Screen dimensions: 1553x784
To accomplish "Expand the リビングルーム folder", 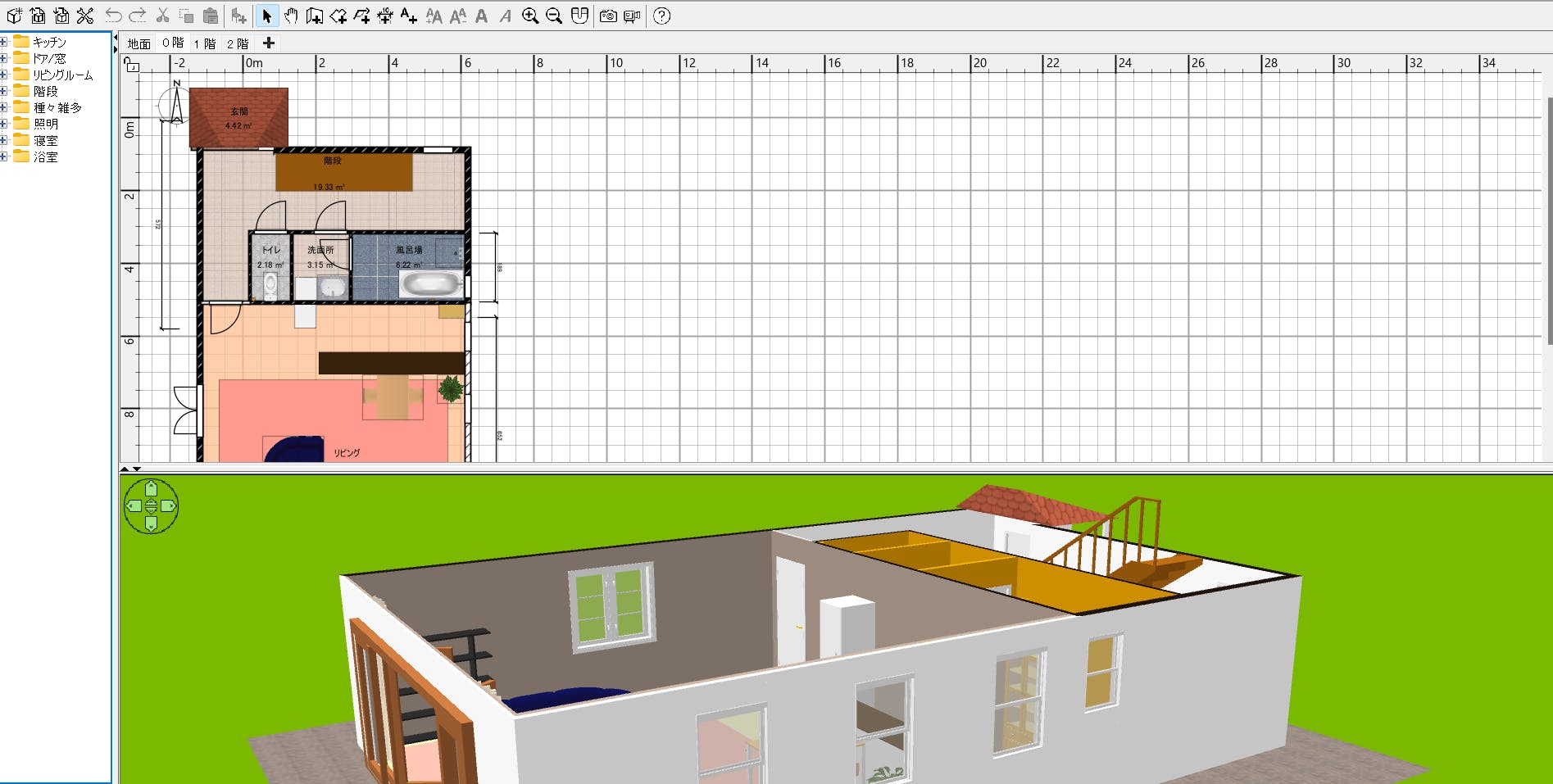I will (4, 75).
